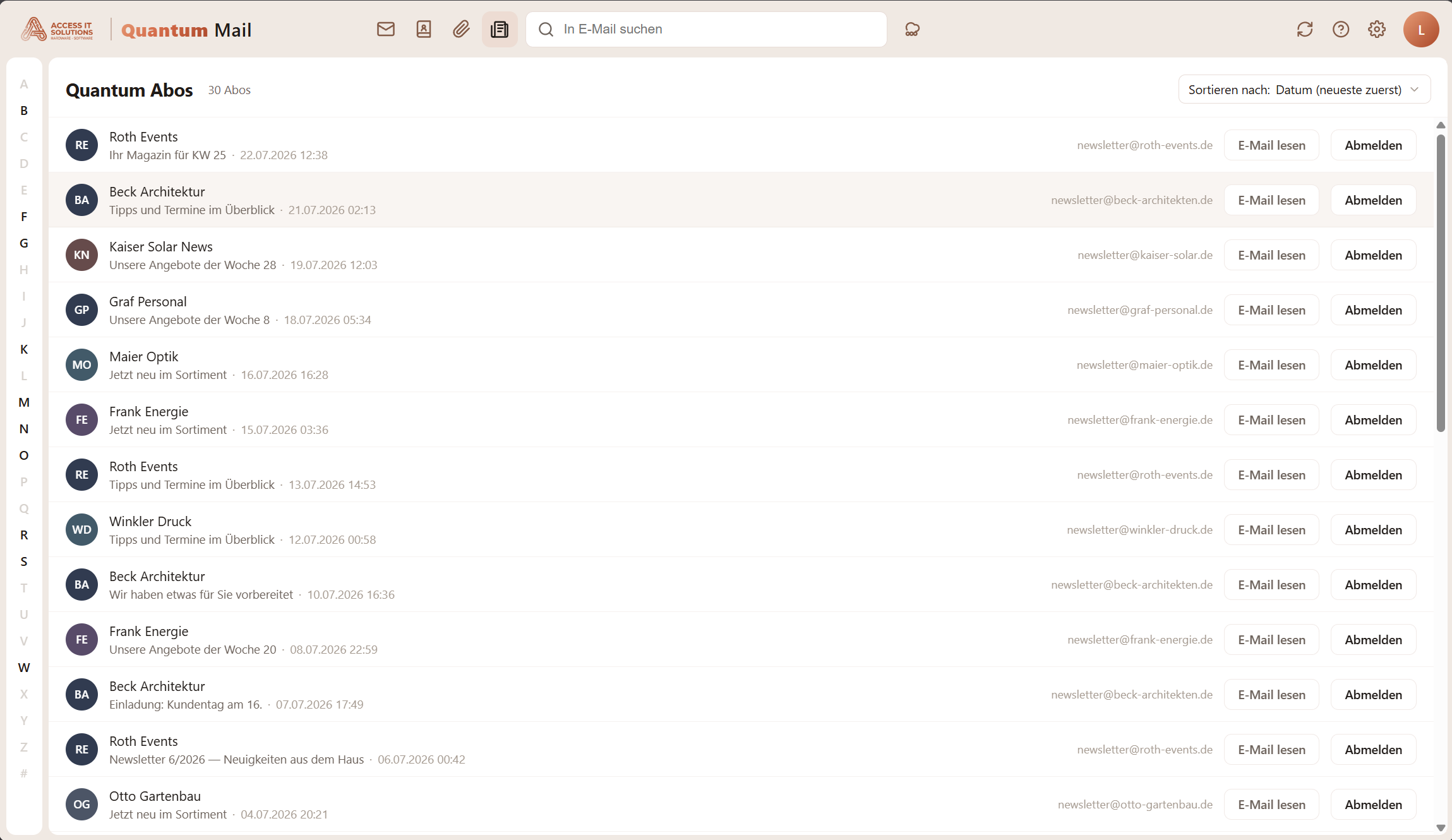This screenshot has height=840, width=1452.
Task: Open the contacts address book icon
Action: tap(424, 29)
